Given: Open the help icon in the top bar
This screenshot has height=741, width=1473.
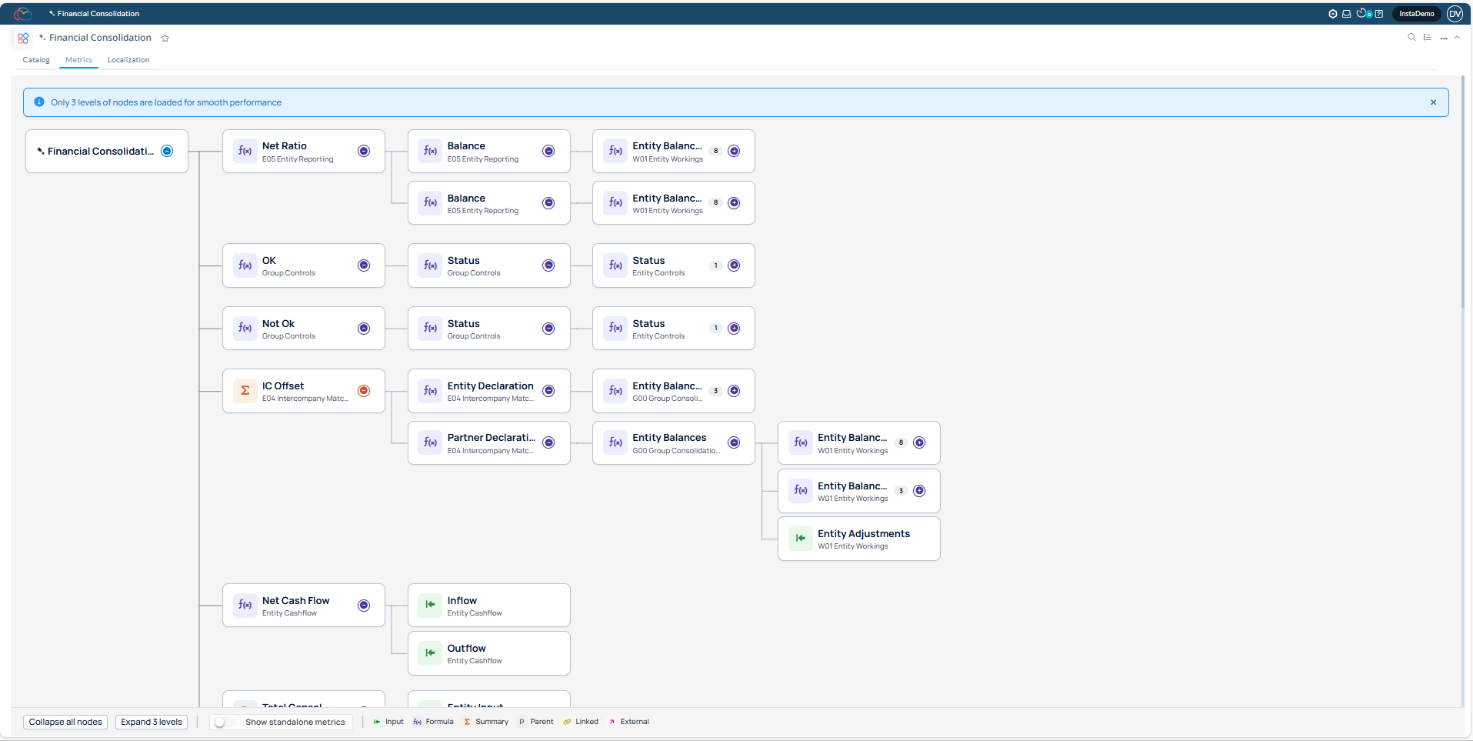Looking at the screenshot, I should pyautogui.click(x=1377, y=13).
